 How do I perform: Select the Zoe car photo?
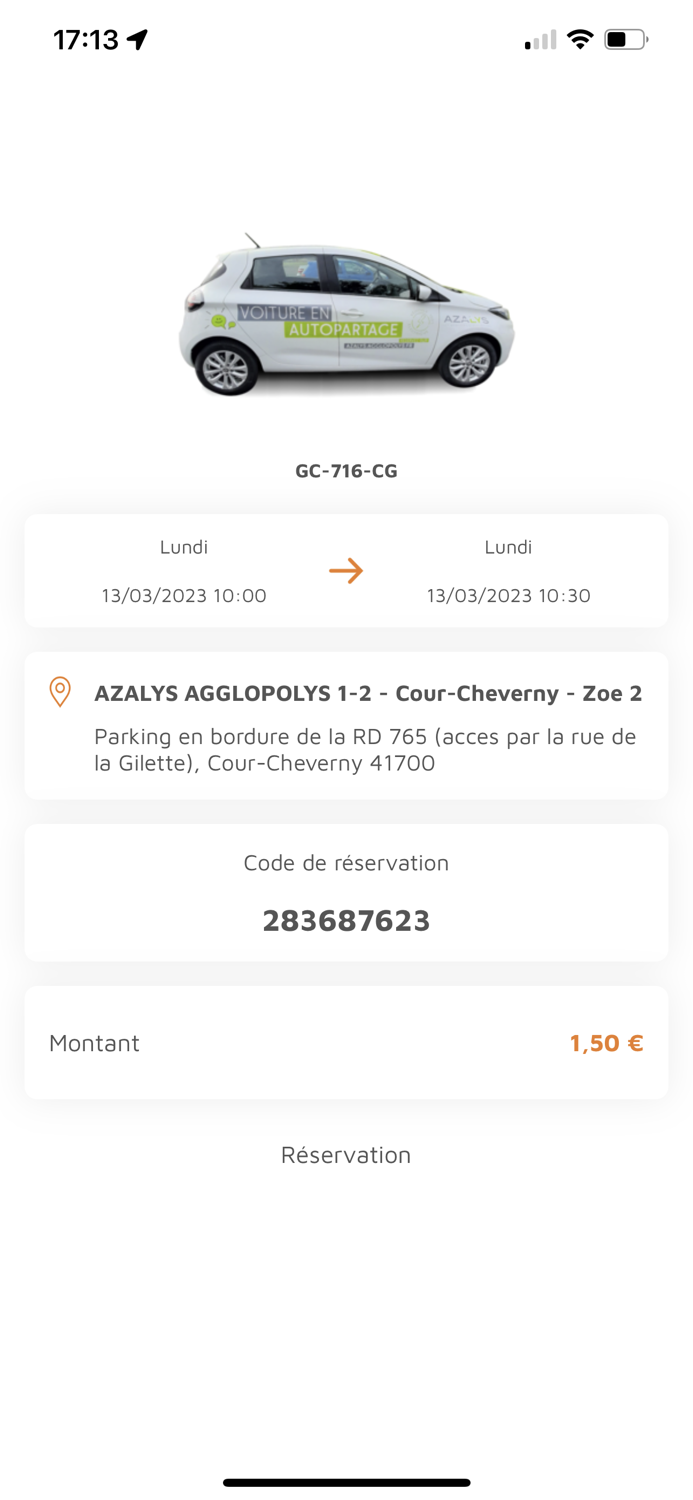[x=347, y=315]
